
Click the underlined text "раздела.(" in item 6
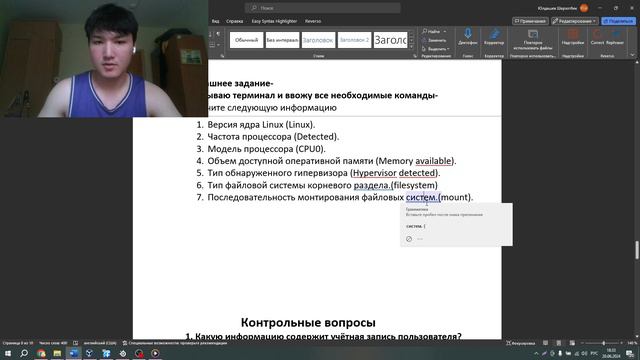click(373, 185)
